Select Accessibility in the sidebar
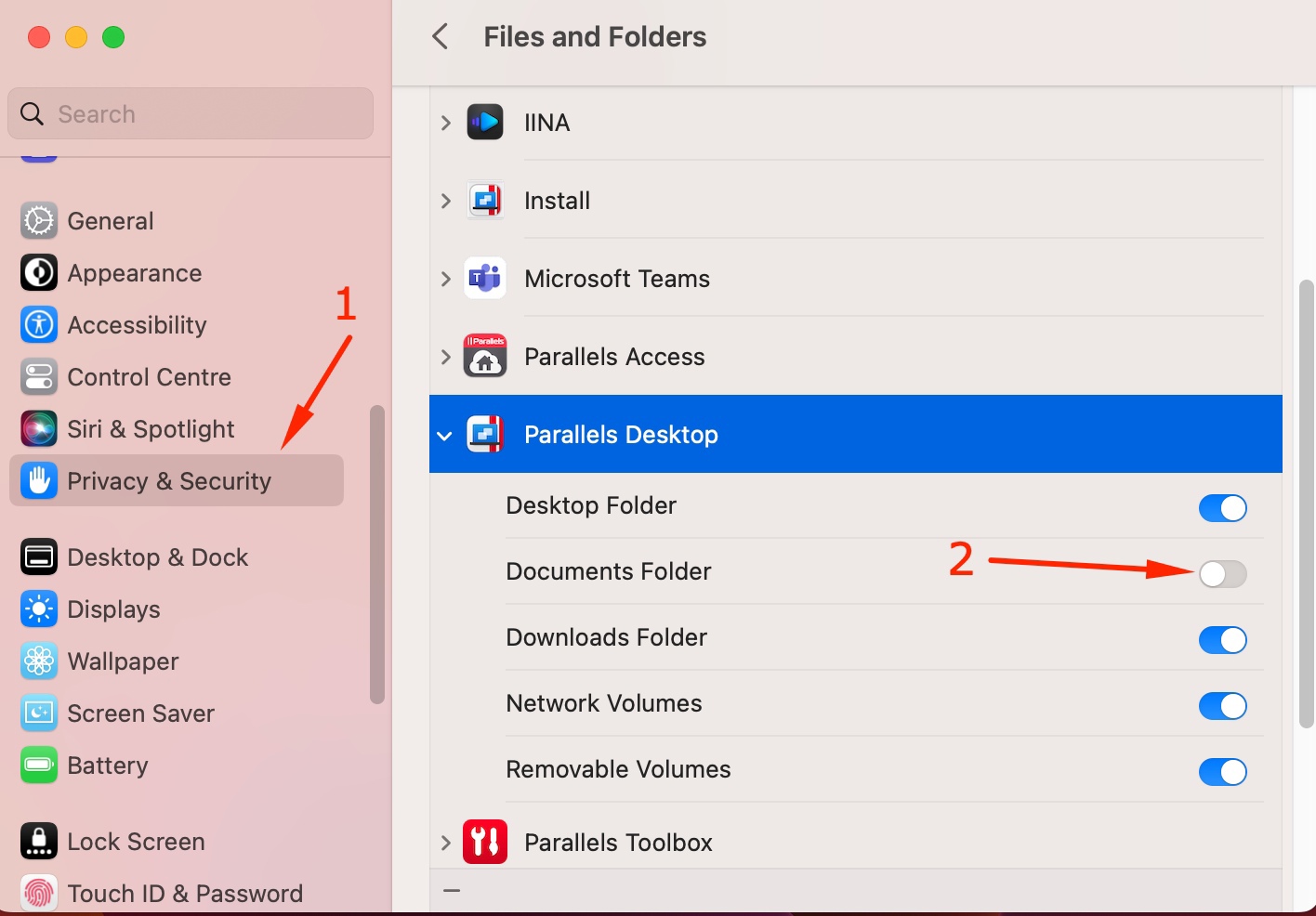 177,325
